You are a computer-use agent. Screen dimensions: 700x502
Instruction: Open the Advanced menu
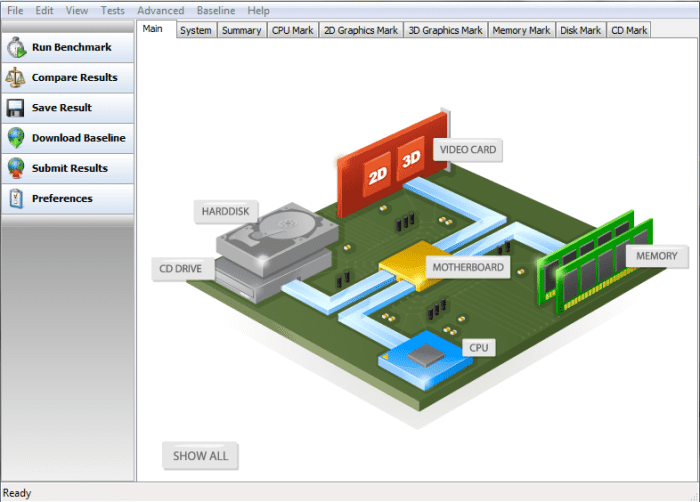pyautogui.click(x=160, y=10)
